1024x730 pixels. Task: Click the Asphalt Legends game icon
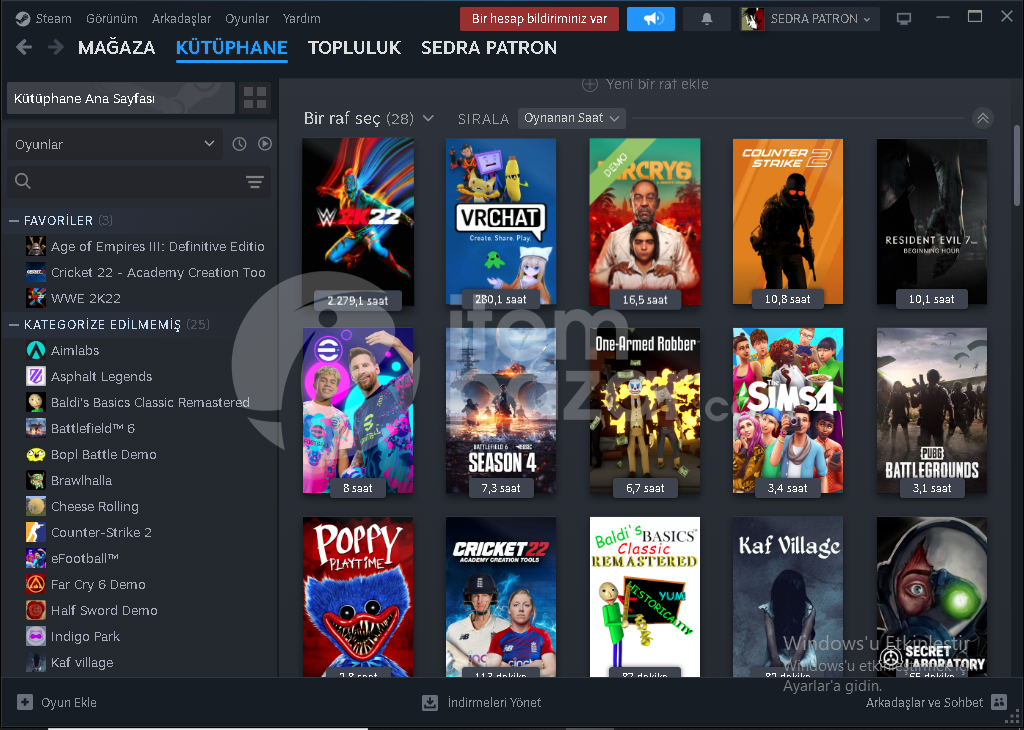[36, 377]
